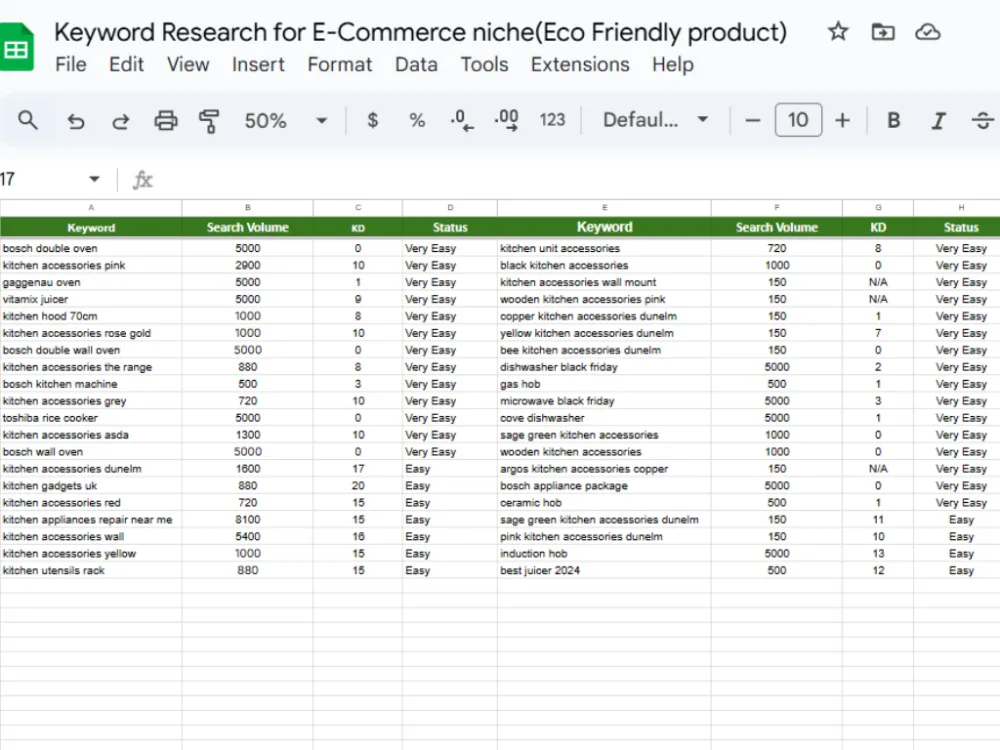This screenshot has height=750, width=1000.
Task: Decrease the font size
Action: (753, 120)
